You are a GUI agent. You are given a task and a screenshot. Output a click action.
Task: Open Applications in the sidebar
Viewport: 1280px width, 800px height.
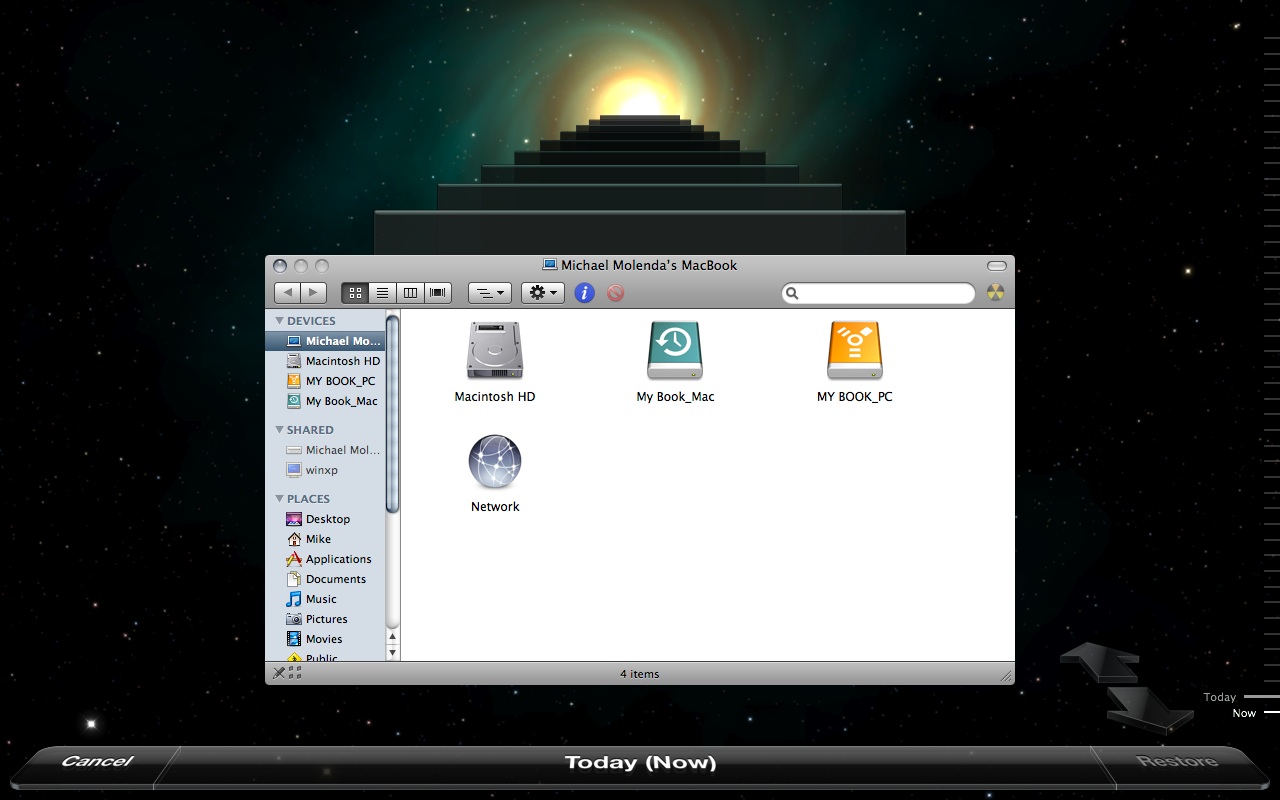(325, 559)
